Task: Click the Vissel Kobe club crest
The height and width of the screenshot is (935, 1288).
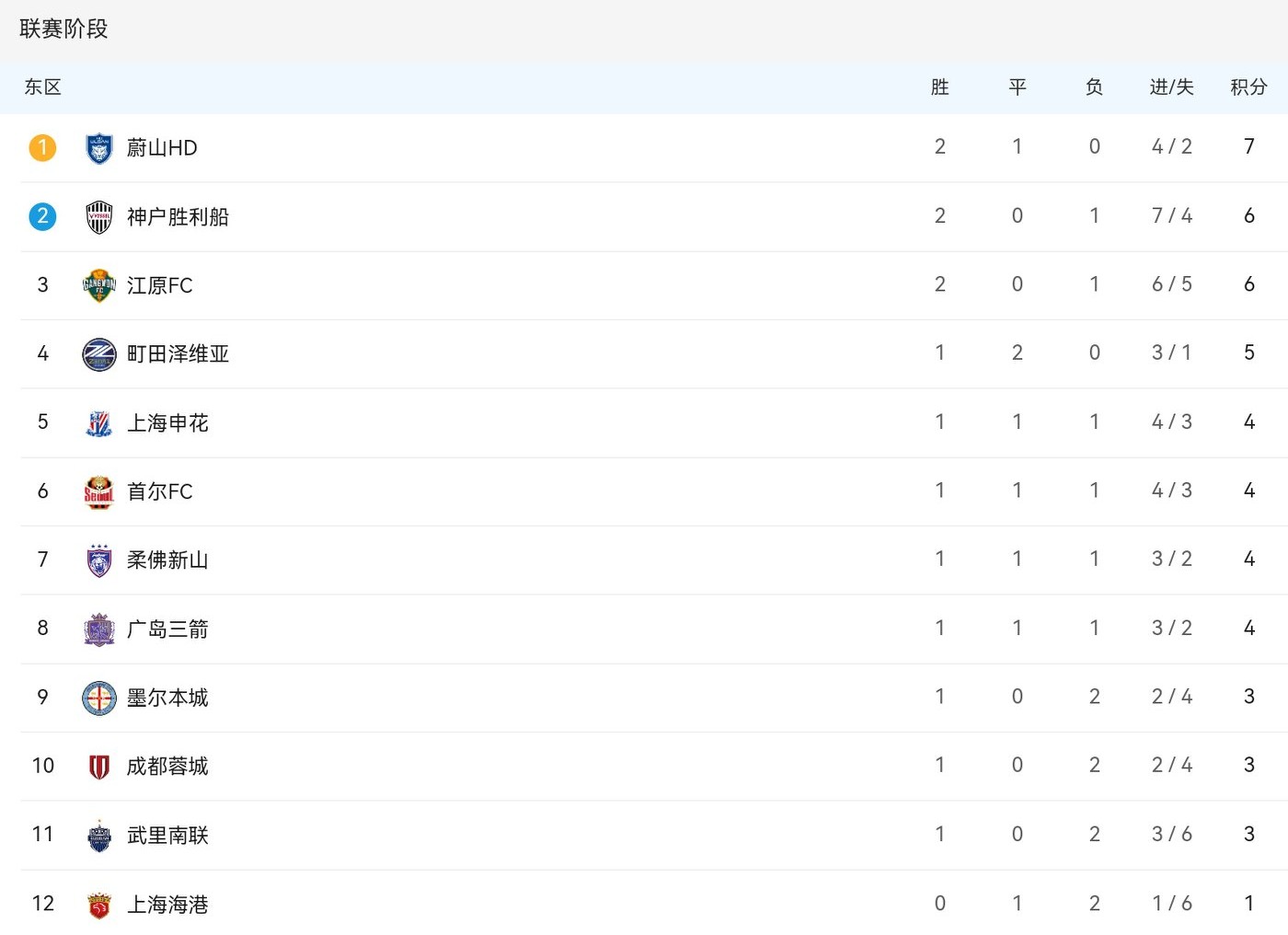Action: [98, 217]
